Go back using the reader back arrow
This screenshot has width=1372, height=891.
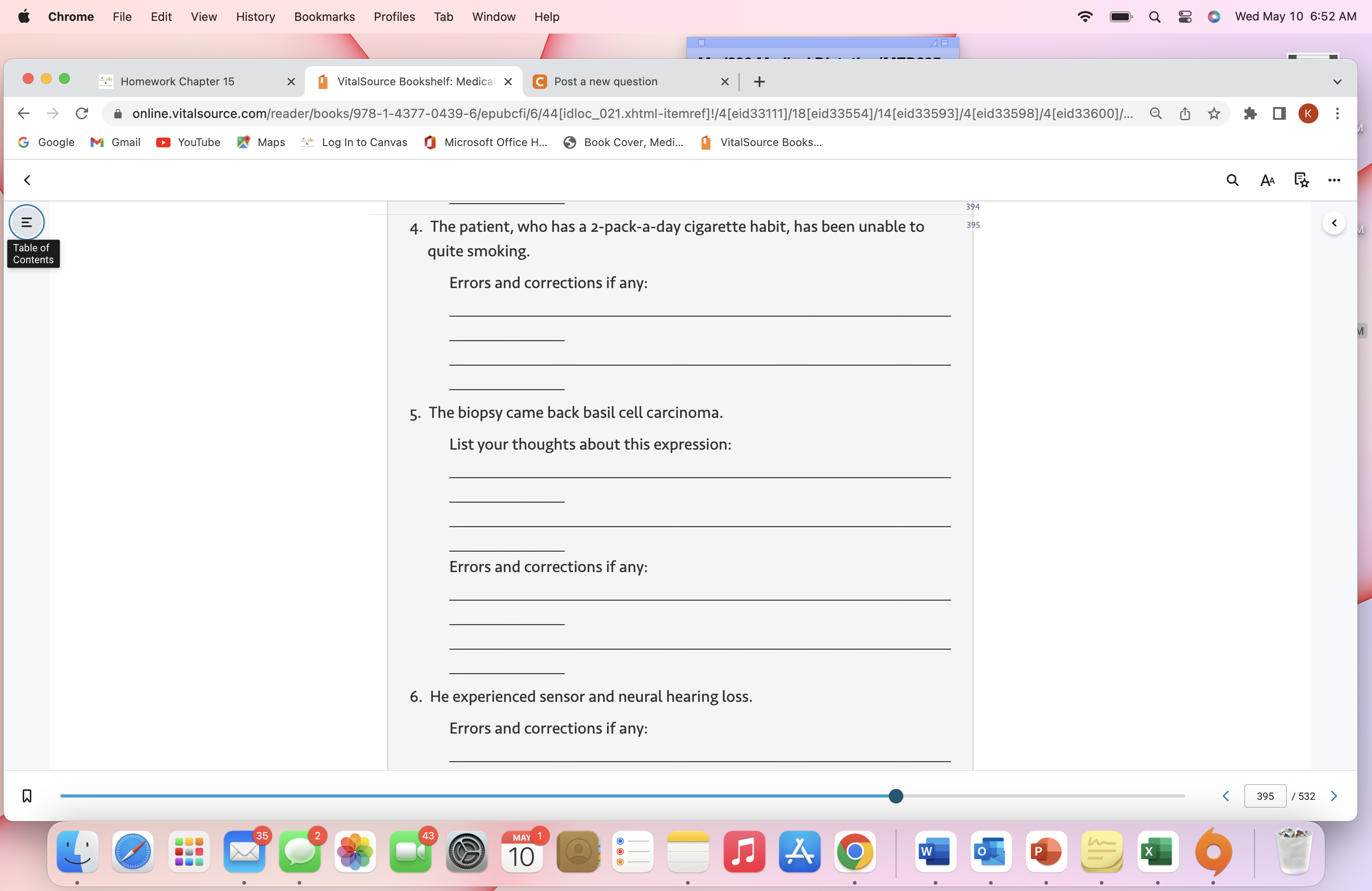27,181
